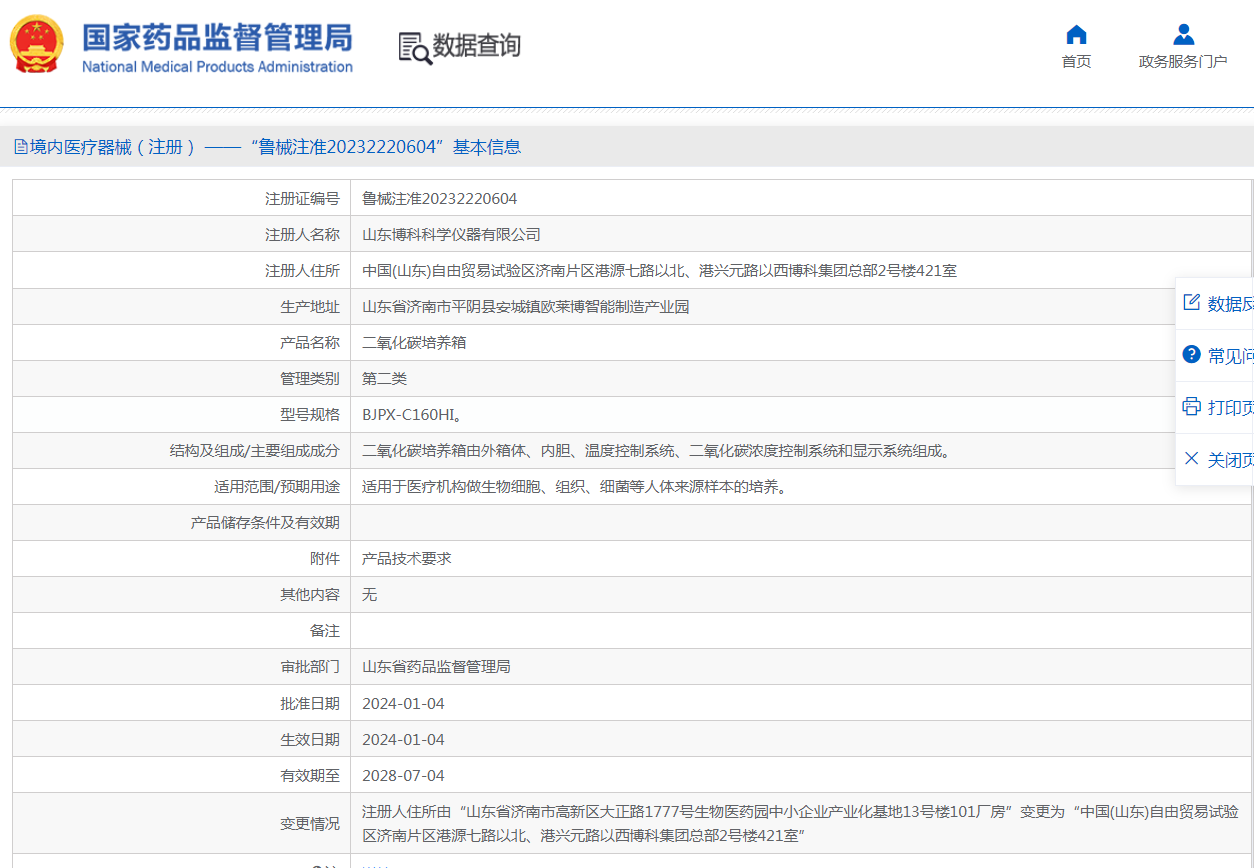Click management category value 第二类
The height and width of the screenshot is (868, 1254).
[385, 379]
